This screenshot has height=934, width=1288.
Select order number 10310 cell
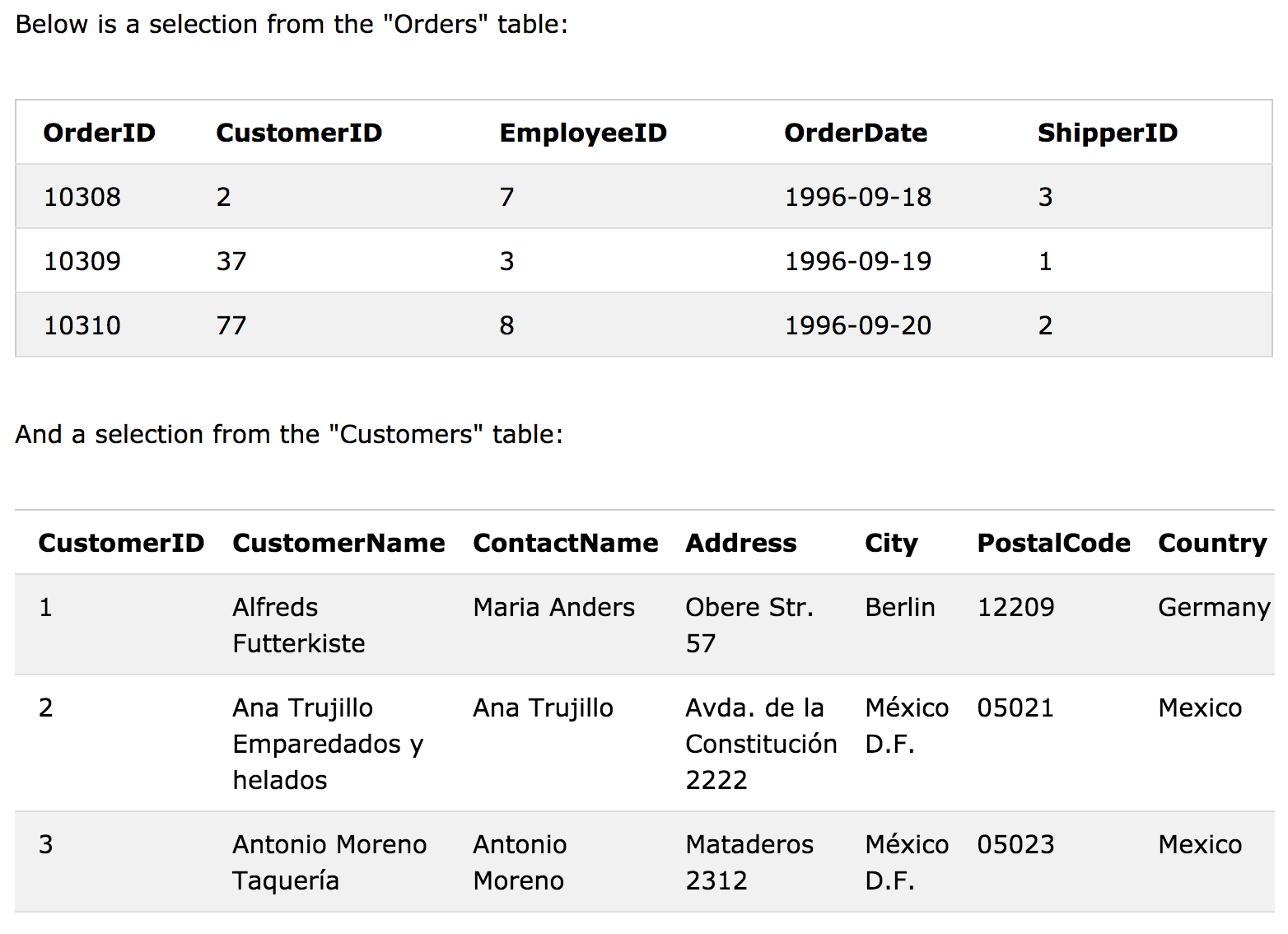82,325
